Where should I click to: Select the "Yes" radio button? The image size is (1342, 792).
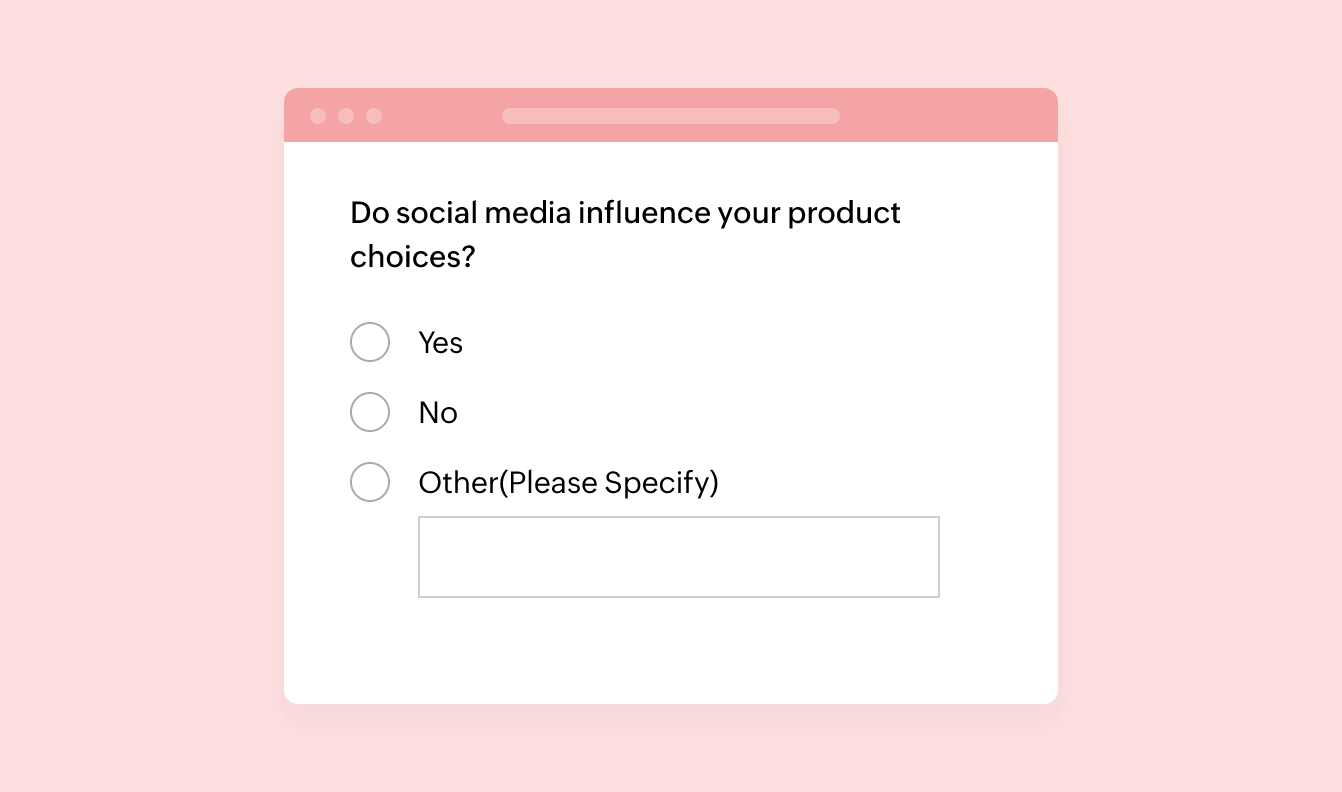369,342
